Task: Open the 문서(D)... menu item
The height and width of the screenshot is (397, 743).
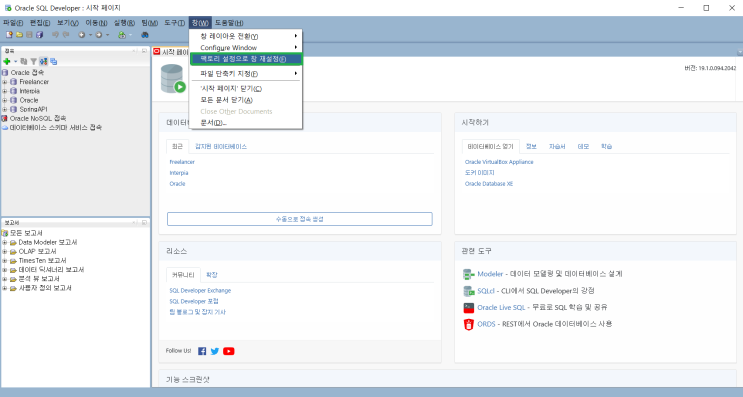Action: click(x=245, y=123)
